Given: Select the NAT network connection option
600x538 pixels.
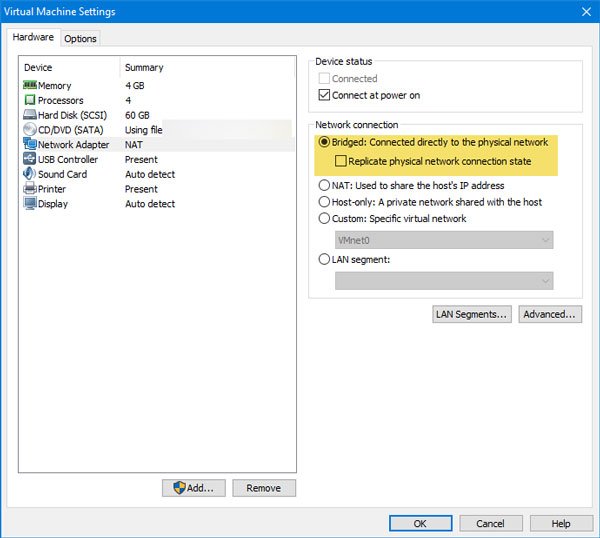Looking at the screenshot, I should pos(324,185).
